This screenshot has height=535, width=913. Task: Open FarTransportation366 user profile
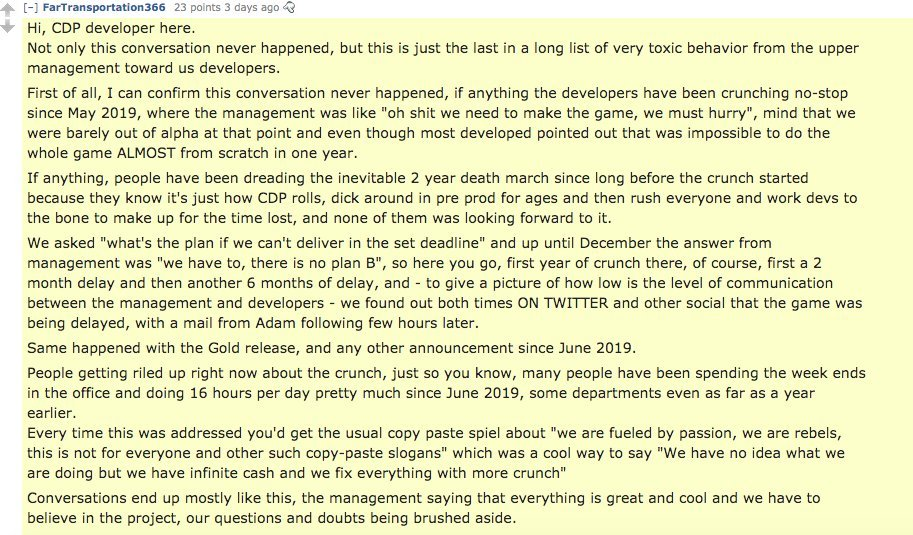pyautogui.click(x=104, y=8)
